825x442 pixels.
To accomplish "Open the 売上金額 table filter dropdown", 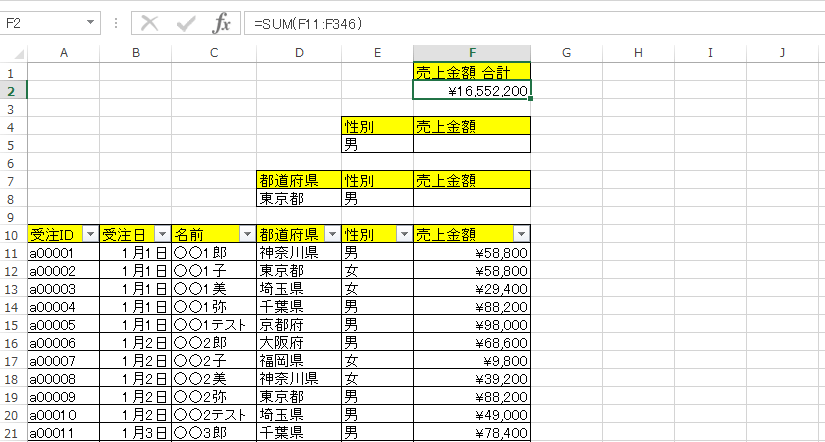I will pos(520,234).
